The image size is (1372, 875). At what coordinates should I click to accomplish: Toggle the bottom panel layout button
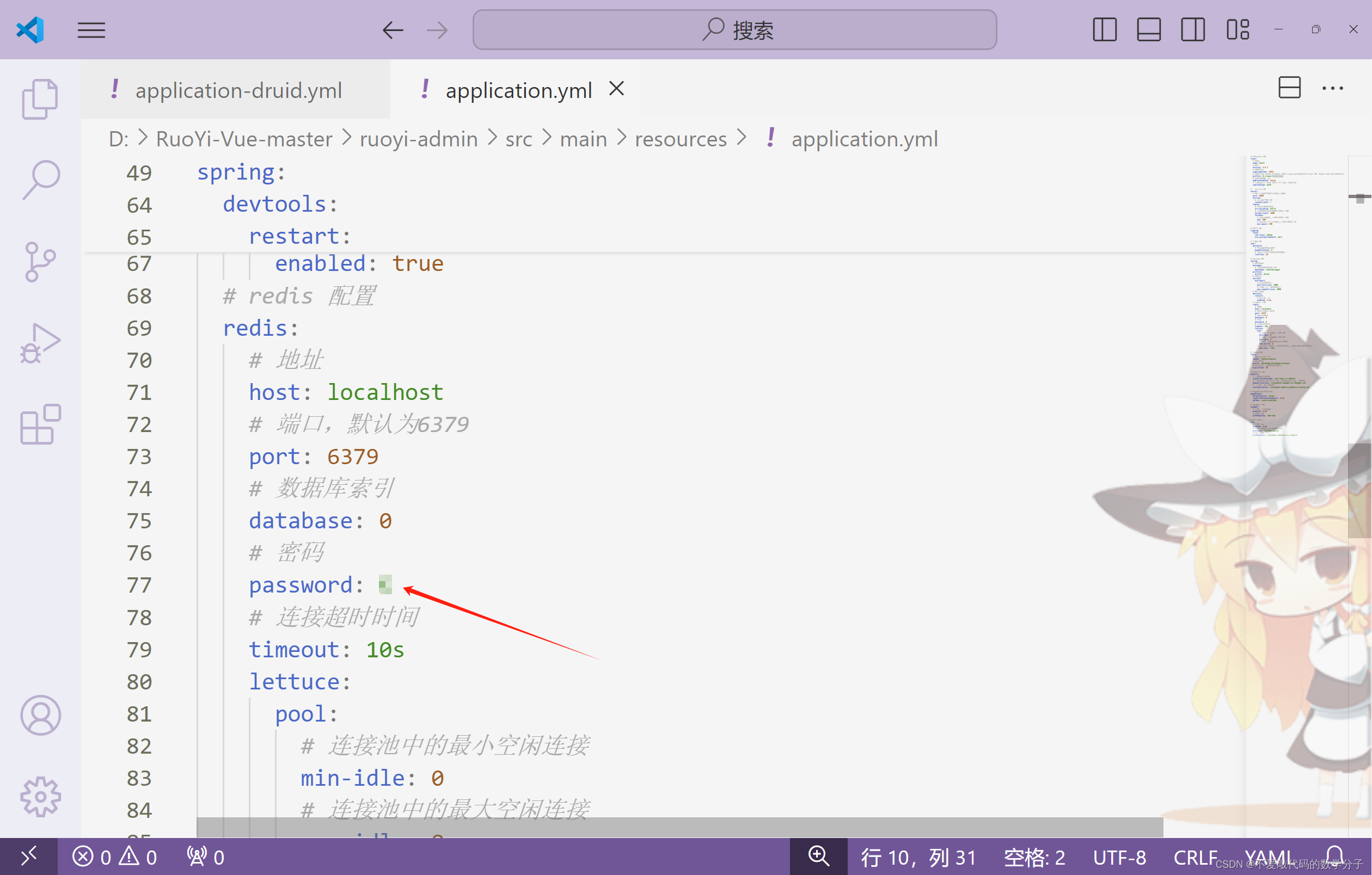(x=1149, y=29)
